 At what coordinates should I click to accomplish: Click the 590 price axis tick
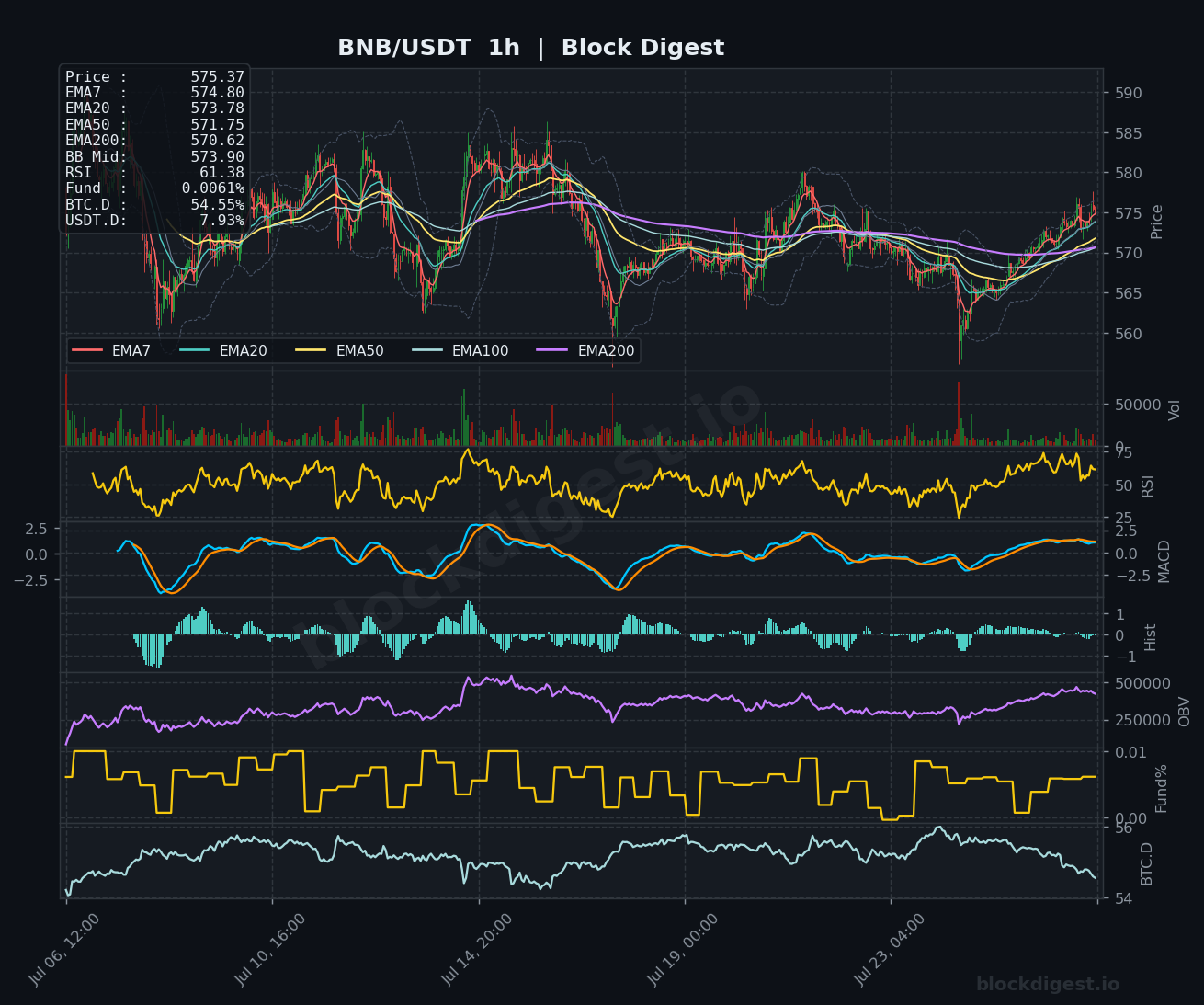click(1128, 93)
